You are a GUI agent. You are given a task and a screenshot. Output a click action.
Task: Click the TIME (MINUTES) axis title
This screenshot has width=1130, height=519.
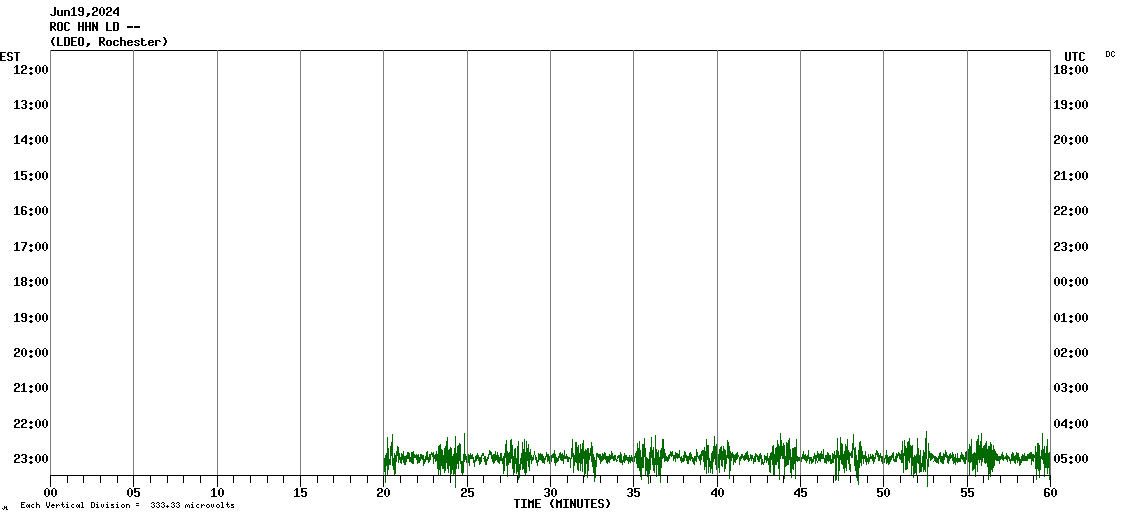[x=561, y=504]
